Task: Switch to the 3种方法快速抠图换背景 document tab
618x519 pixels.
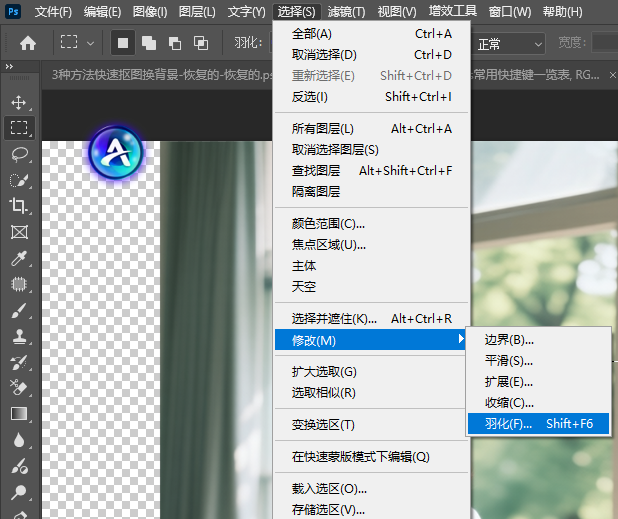Action: pyautogui.click(x=160, y=75)
